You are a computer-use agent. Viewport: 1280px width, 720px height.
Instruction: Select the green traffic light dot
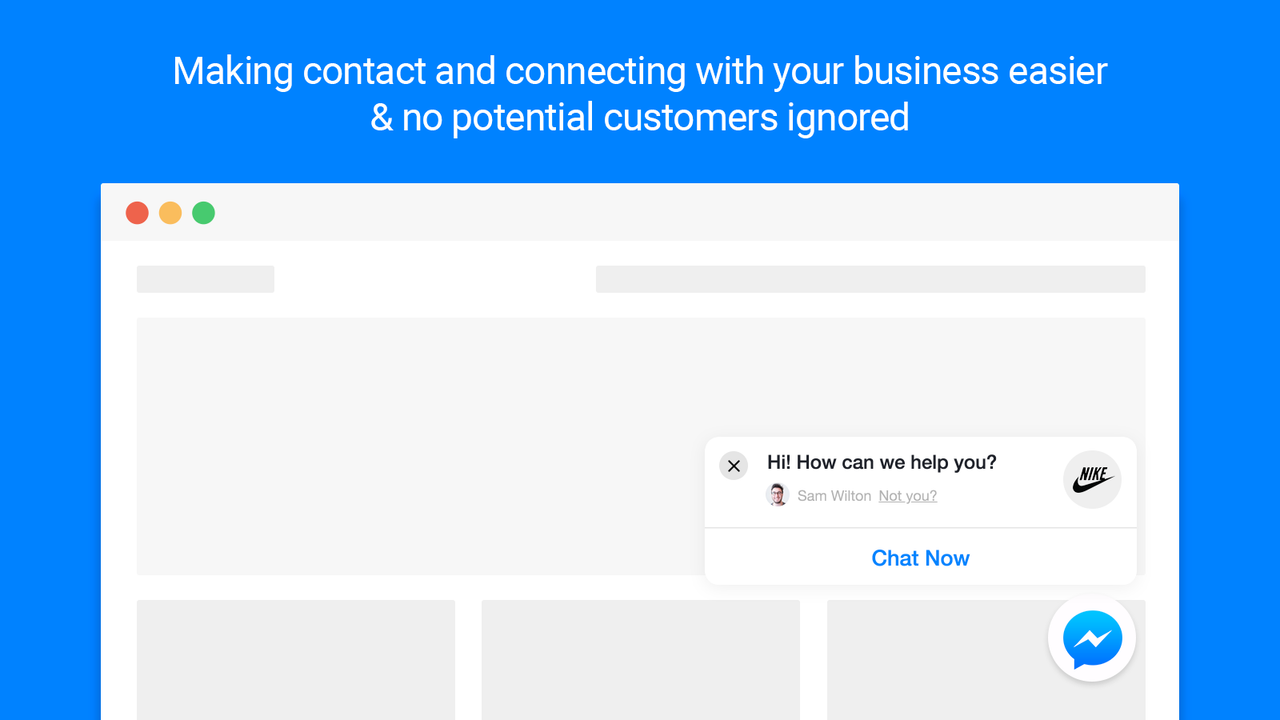203,213
